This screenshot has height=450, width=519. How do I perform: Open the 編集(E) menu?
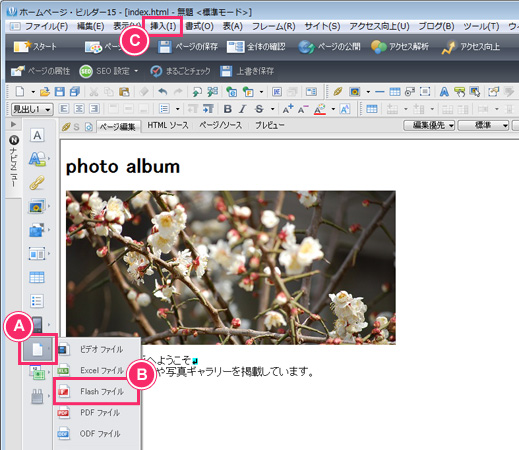coord(90,26)
